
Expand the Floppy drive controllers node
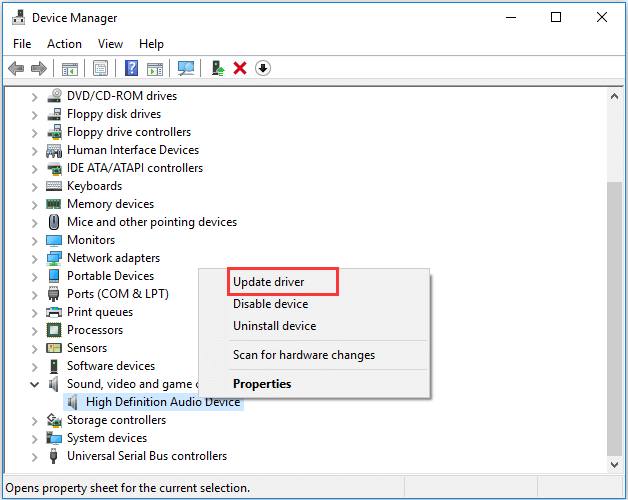[34, 133]
